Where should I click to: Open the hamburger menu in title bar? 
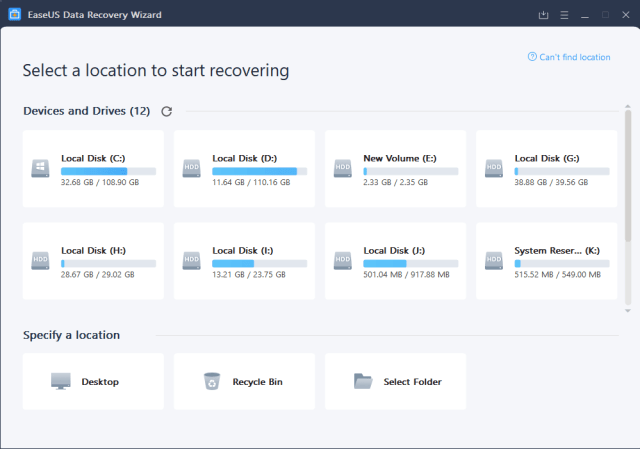(564, 15)
